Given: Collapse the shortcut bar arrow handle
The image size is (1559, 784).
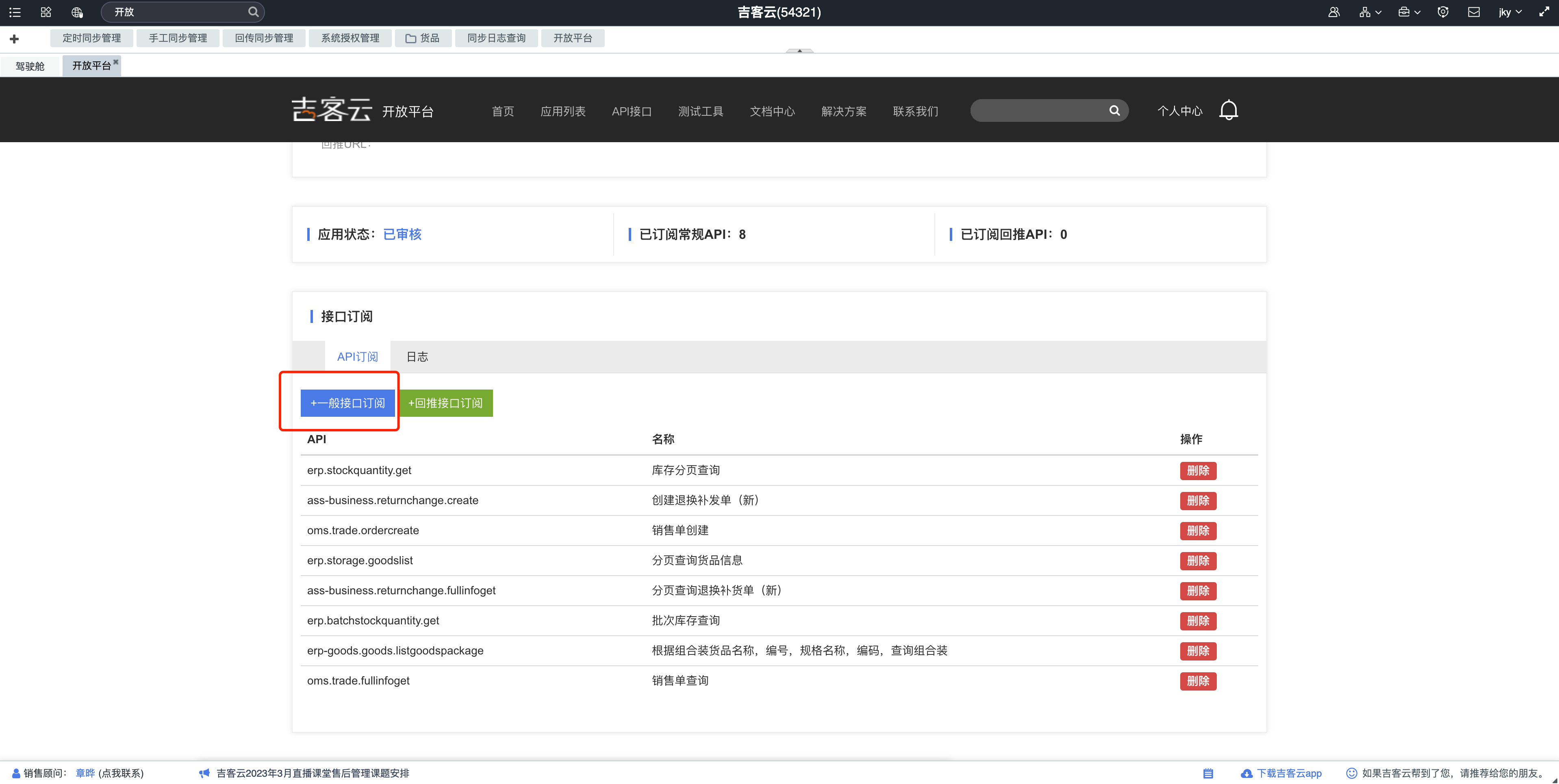Looking at the screenshot, I should tap(799, 51).
